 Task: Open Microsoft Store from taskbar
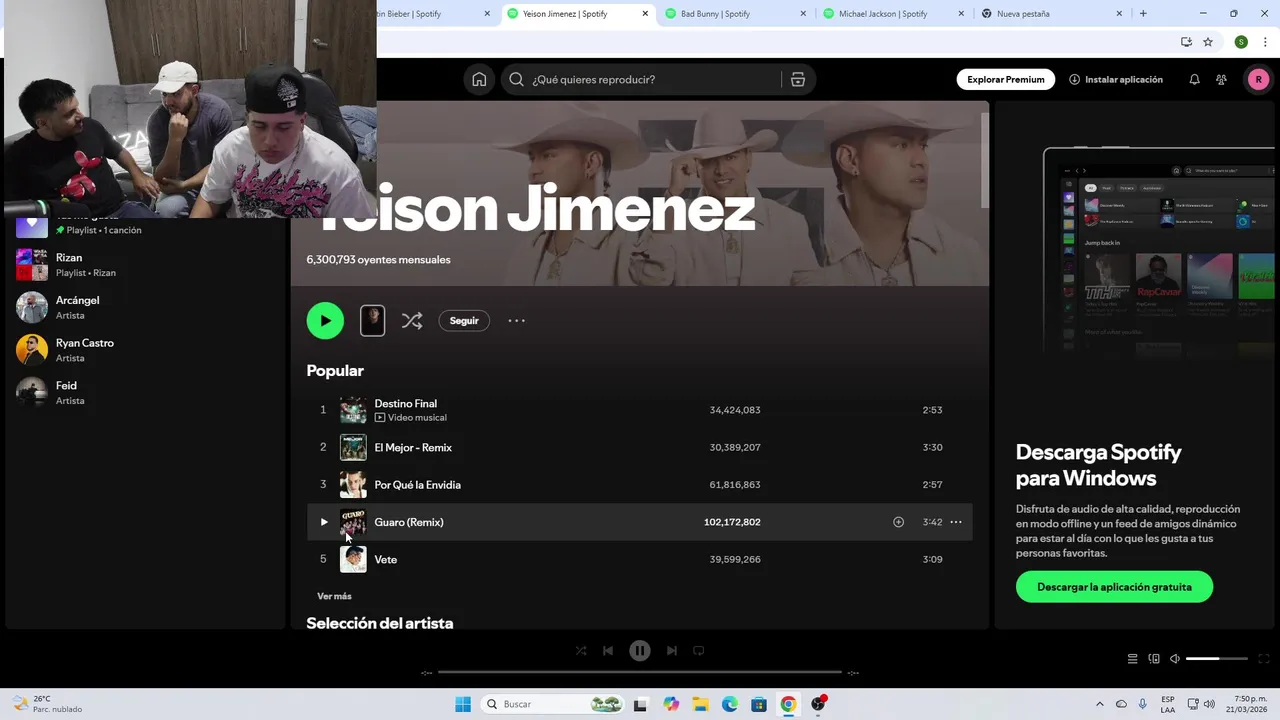(759, 704)
